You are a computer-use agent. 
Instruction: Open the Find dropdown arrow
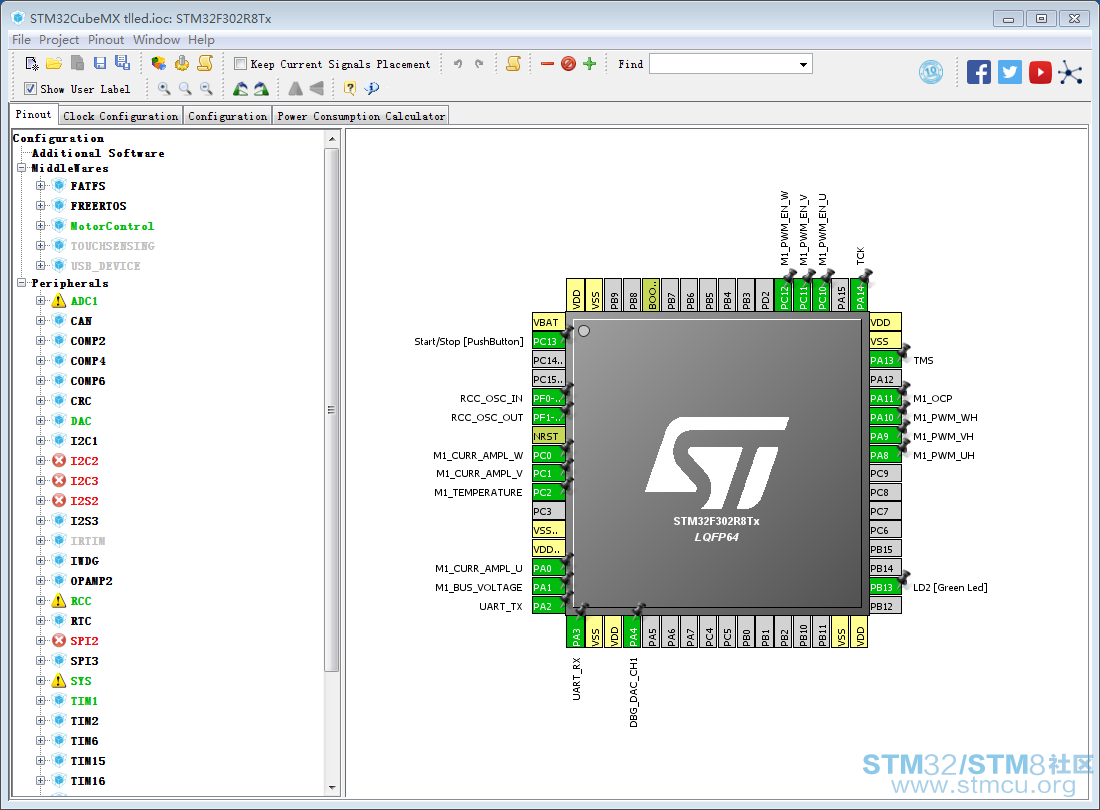click(x=803, y=65)
